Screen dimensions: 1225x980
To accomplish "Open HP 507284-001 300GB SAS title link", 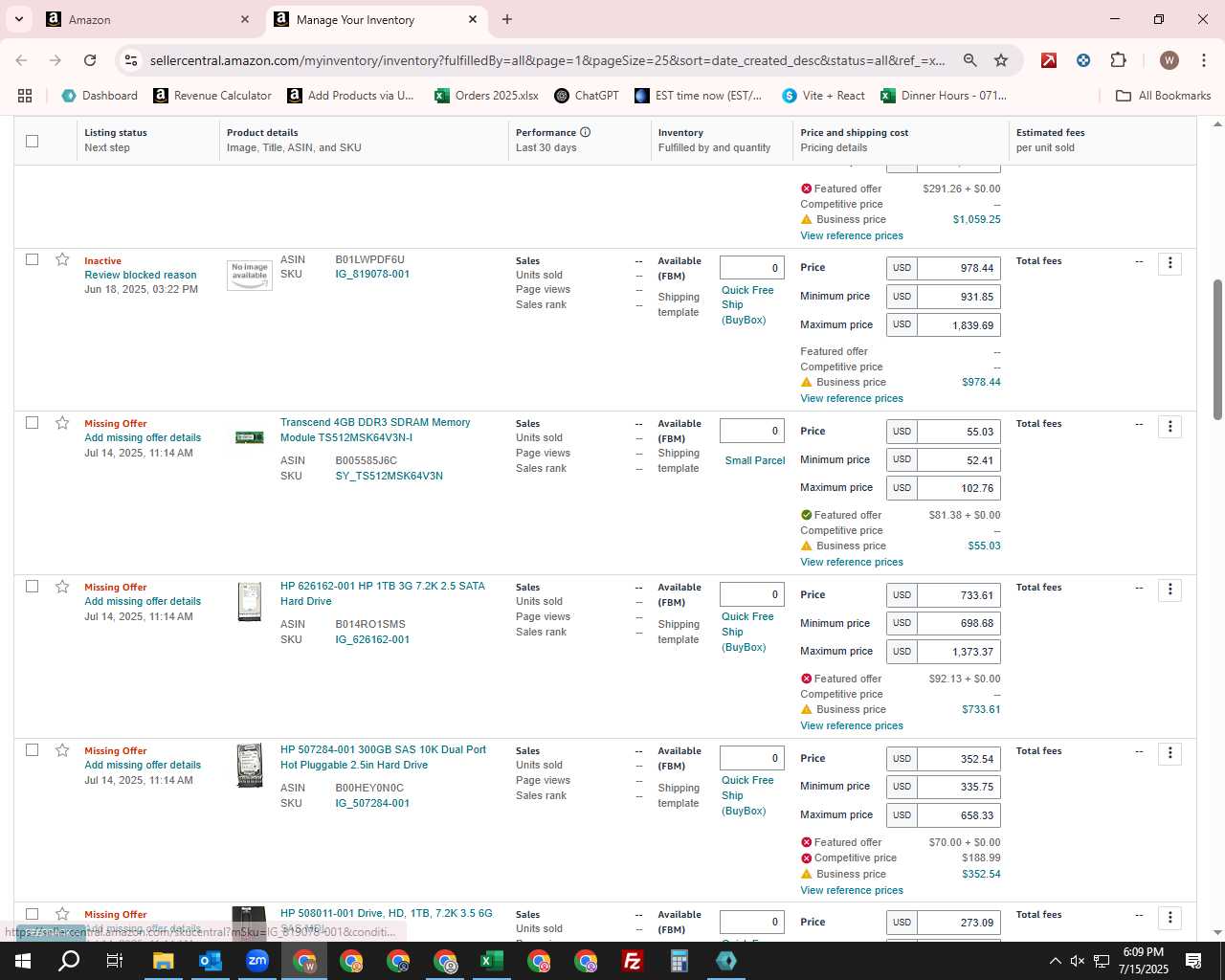I will pyautogui.click(x=383, y=757).
